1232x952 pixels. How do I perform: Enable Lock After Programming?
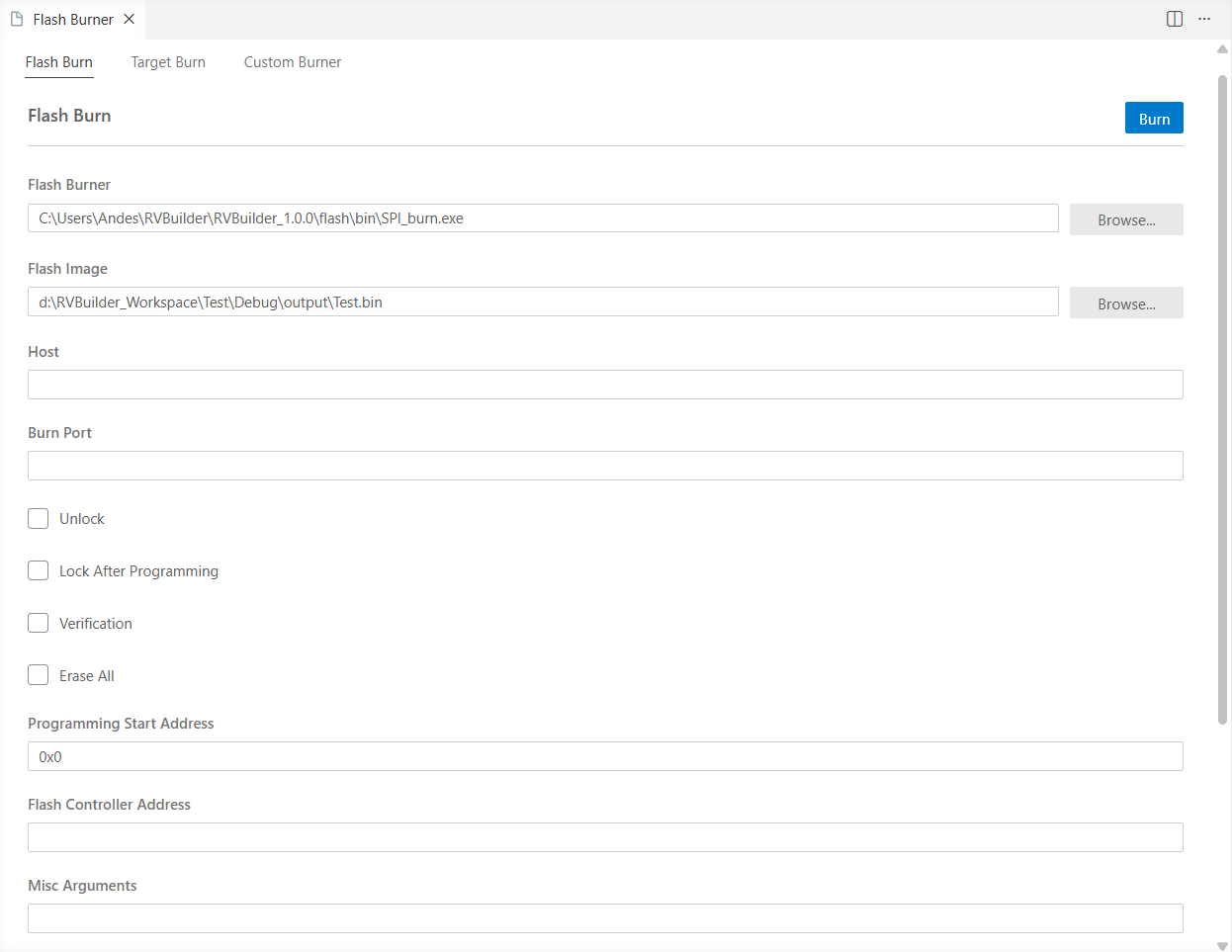point(38,570)
